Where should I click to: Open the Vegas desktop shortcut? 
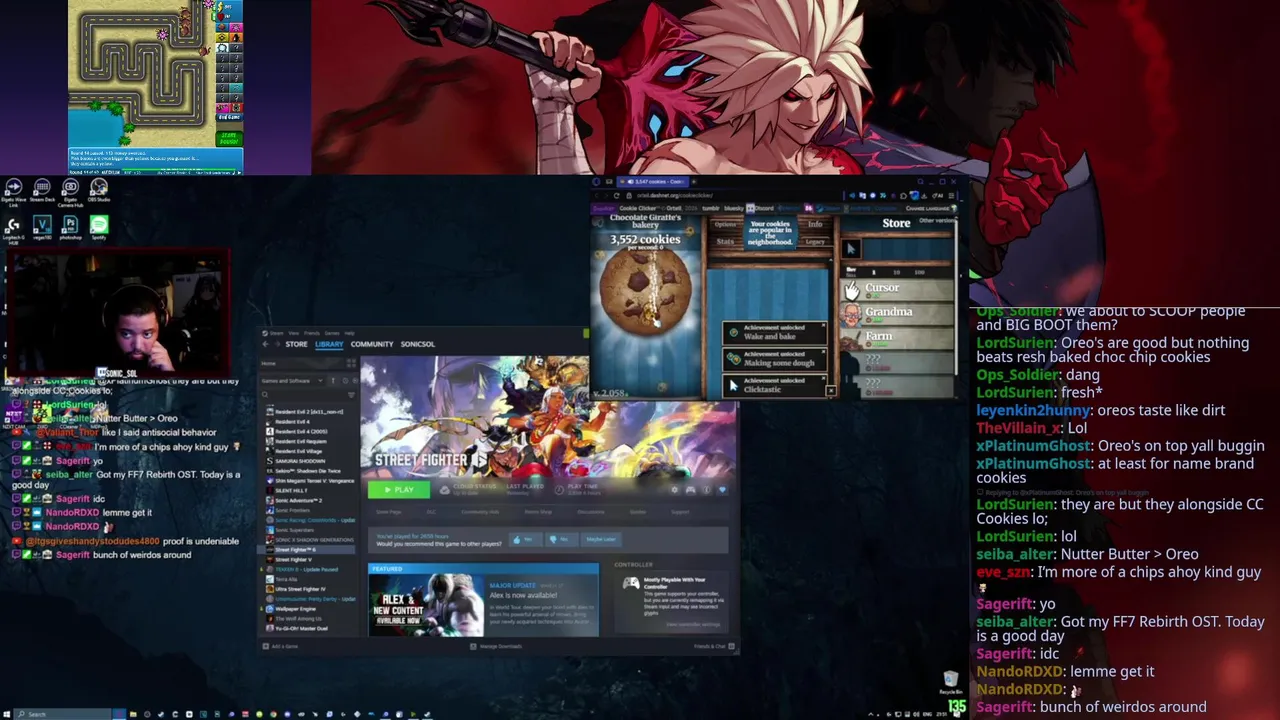pos(42,227)
